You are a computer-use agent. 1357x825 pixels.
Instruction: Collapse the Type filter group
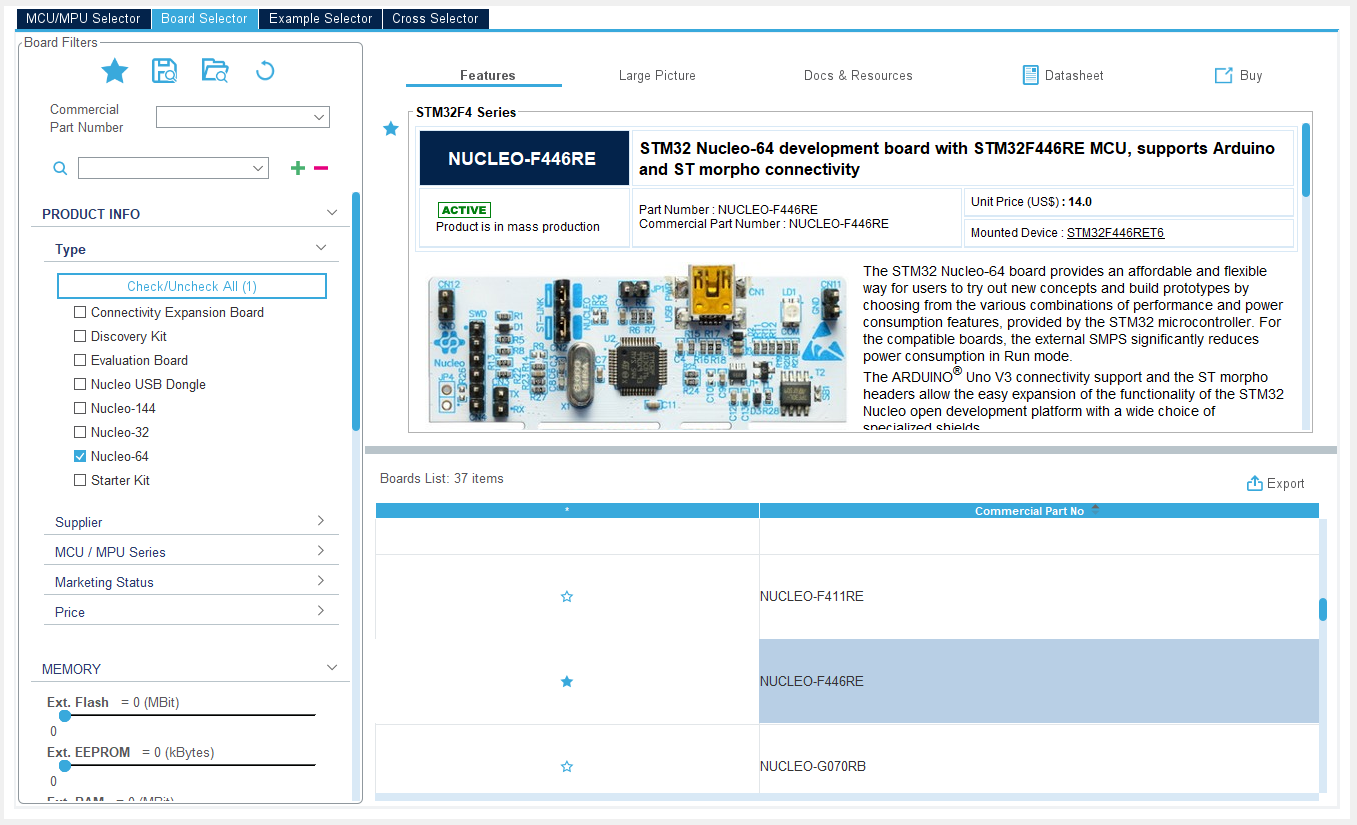coord(321,248)
